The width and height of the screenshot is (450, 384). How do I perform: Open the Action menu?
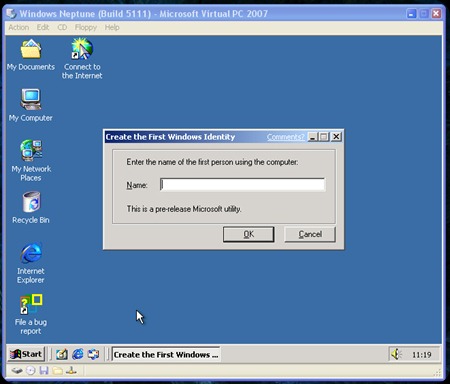19,27
